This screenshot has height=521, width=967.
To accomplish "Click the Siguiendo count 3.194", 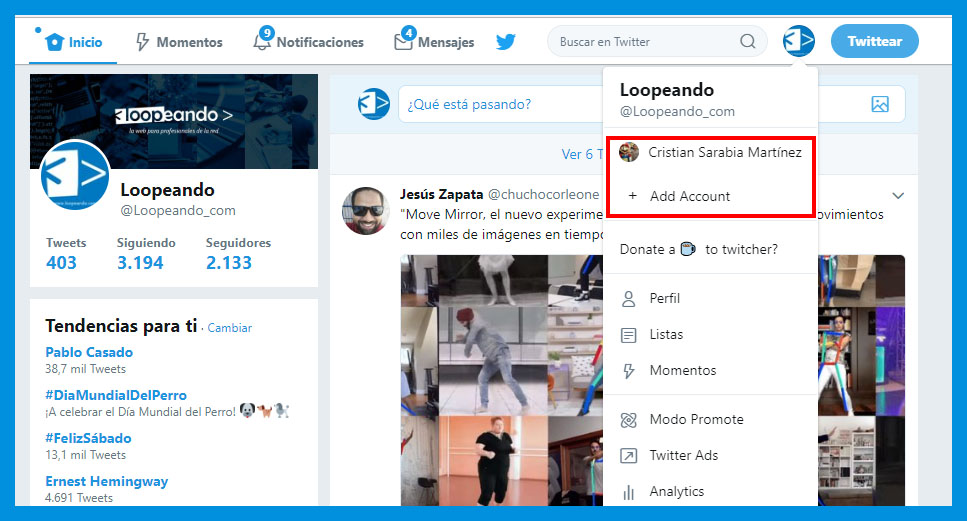I will click(140, 263).
